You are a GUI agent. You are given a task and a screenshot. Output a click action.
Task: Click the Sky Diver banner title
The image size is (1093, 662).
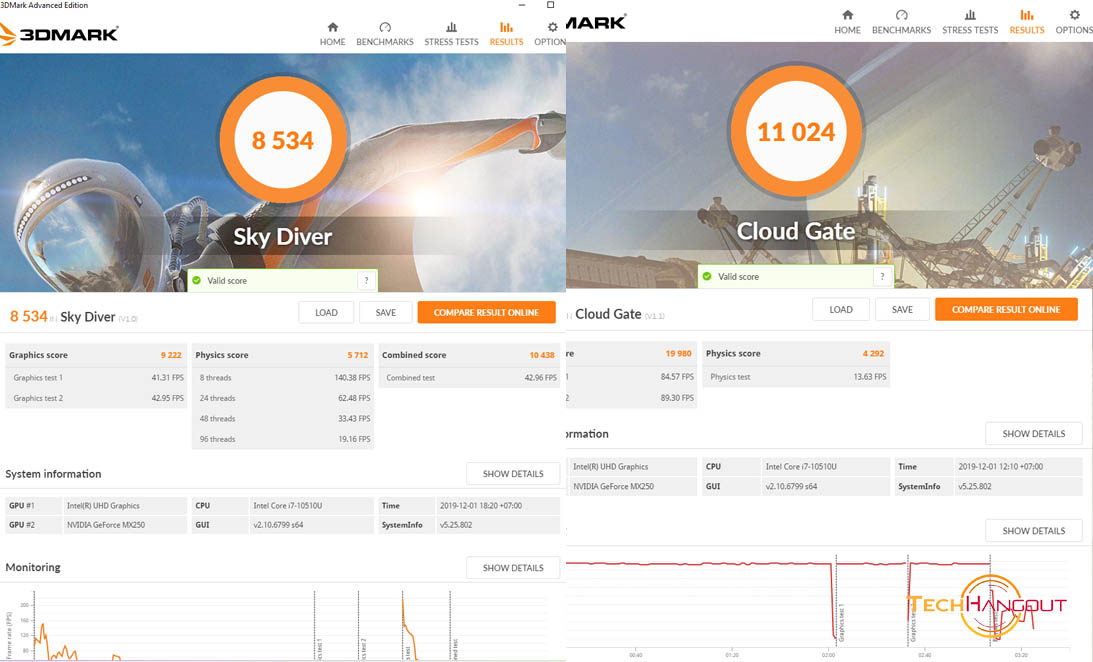click(x=282, y=237)
